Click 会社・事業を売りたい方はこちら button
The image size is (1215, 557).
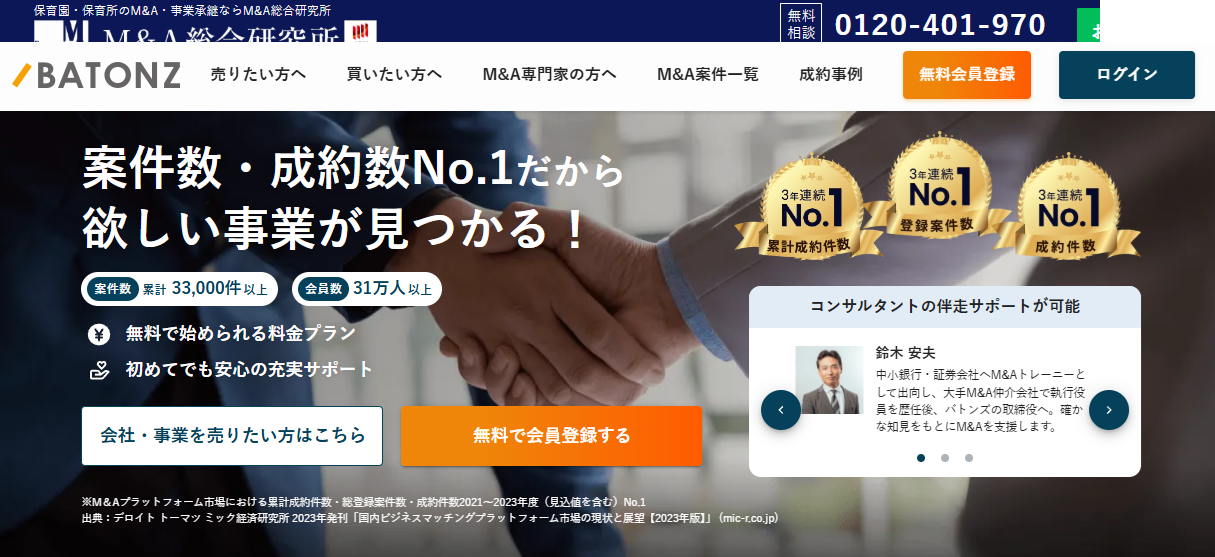coord(232,436)
